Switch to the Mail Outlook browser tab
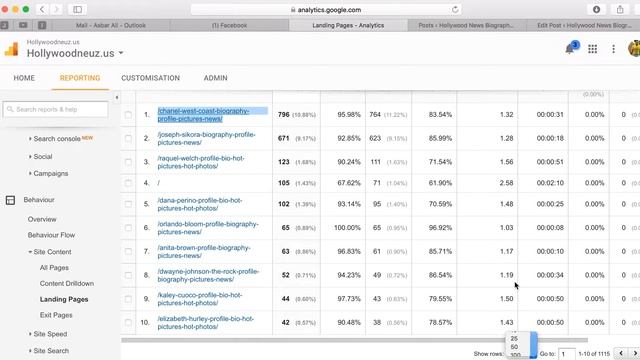This screenshot has height=360, width=640. click(x=111, y=25)
